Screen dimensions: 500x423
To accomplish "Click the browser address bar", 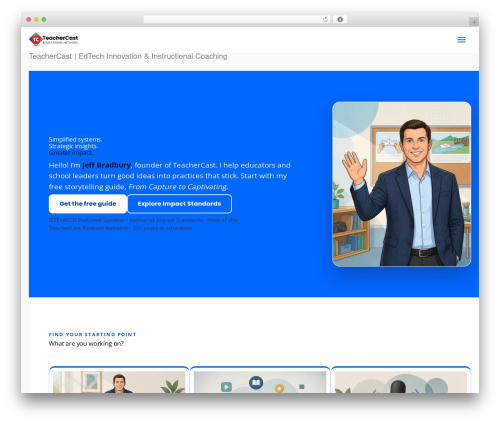I will pyautogui.click(x=236, y=19).
